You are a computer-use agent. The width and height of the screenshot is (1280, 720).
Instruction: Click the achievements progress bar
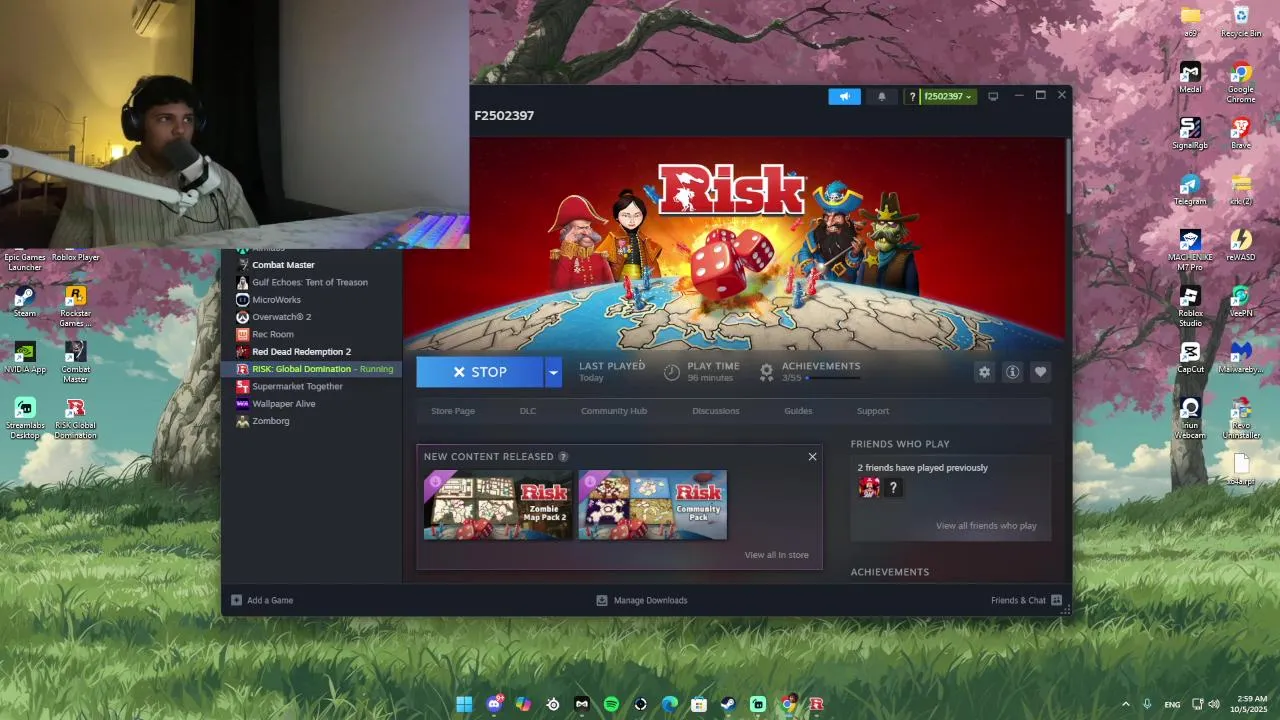coord(832,378)
